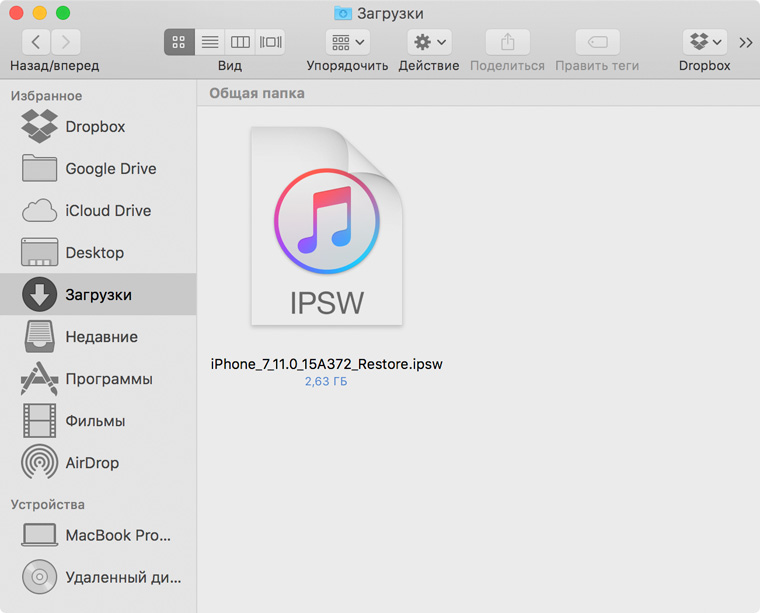760x613 pixels.
Task: Open Google Drive folder in sidebar
Action: point(110,169)
